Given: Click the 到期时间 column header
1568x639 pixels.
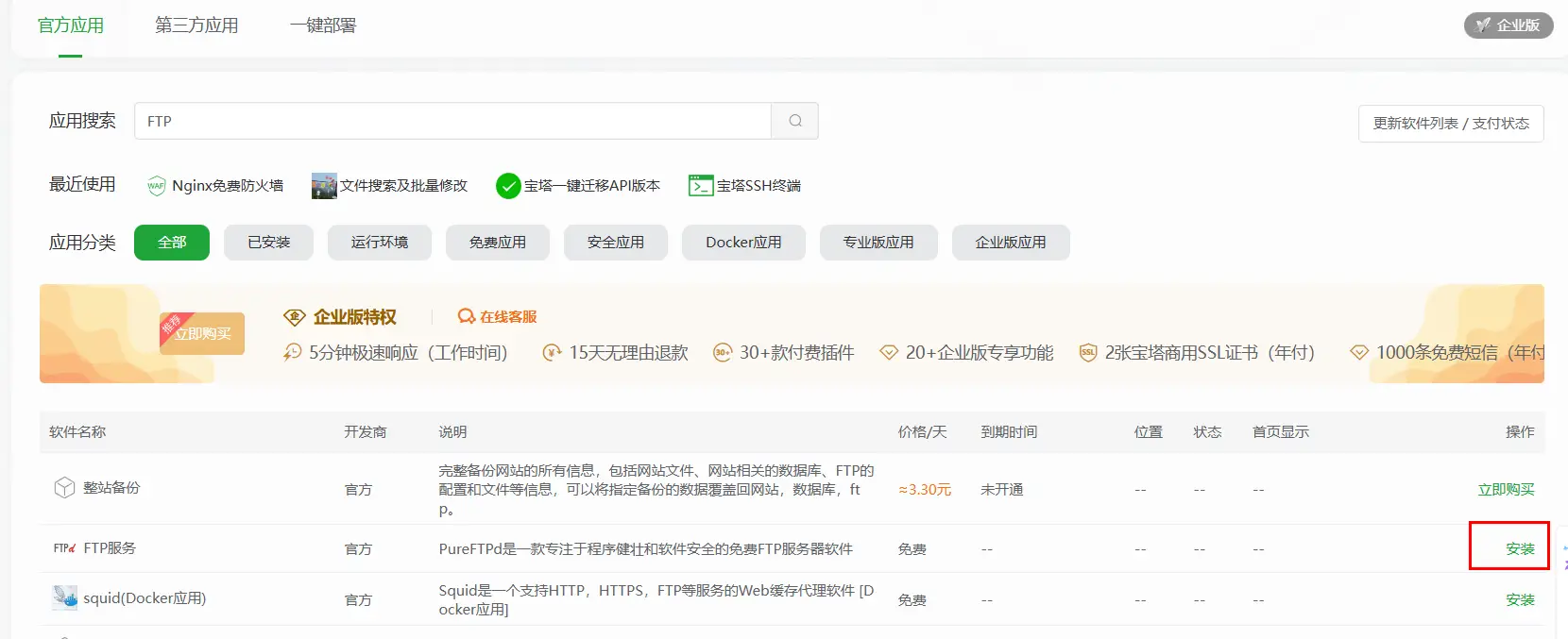Looking at the screenshot, I should pos(1009,432).
